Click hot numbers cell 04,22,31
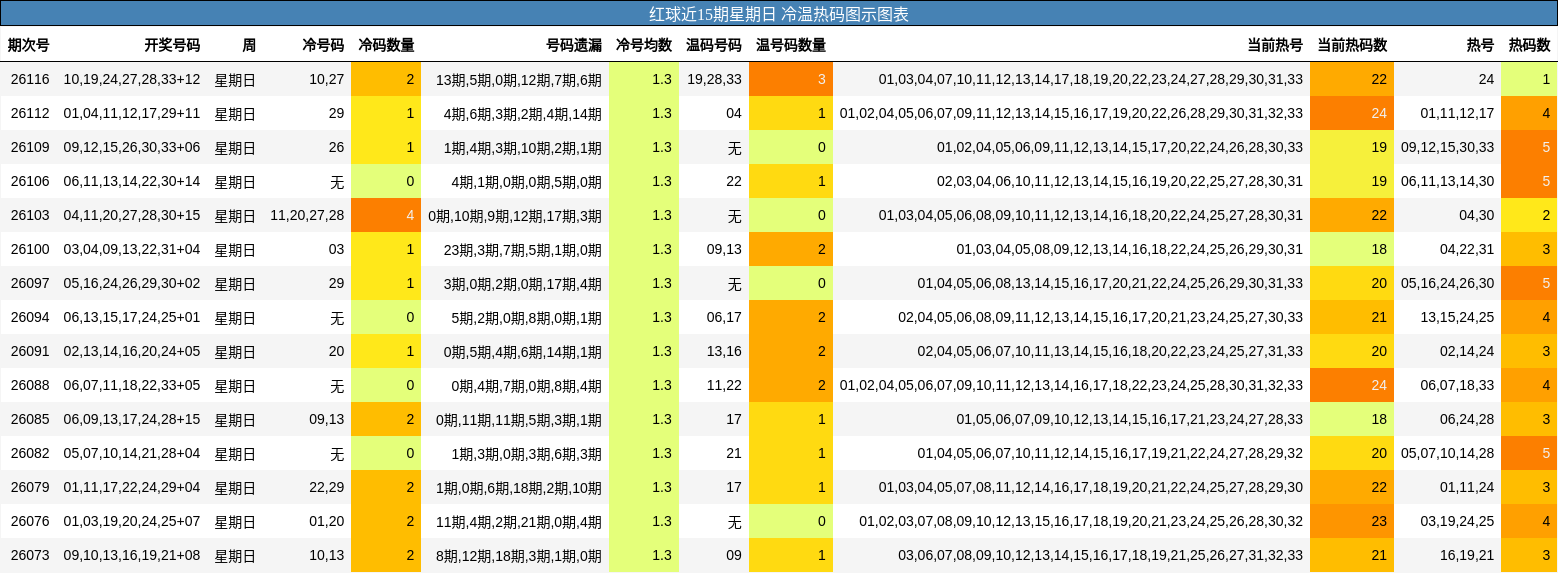This screenshot has width=1558, height=573. [1467, 249]
